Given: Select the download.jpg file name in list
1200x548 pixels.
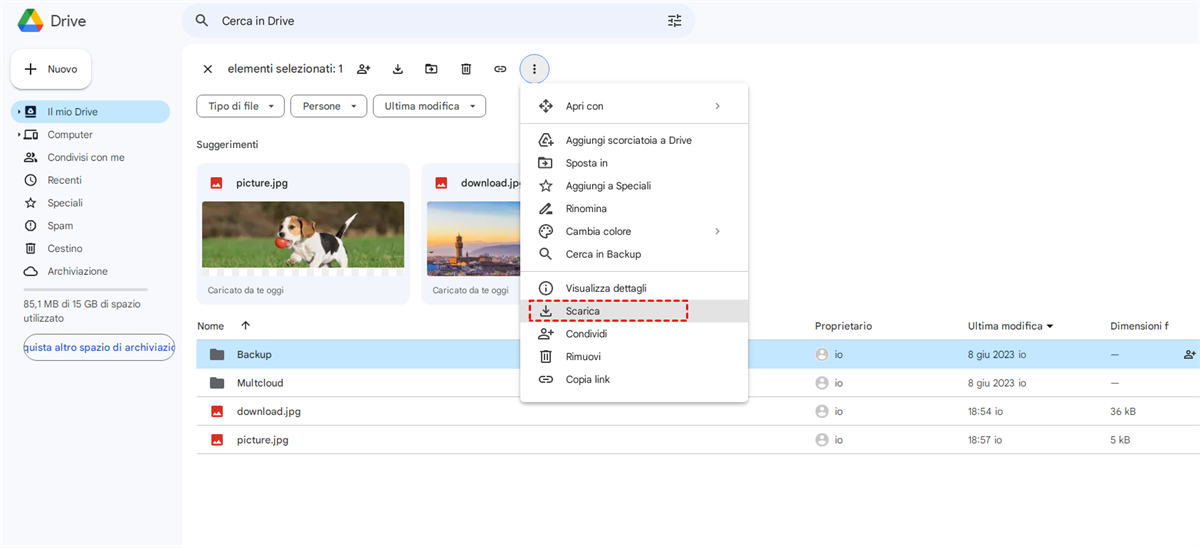Looking at the screenshot, I should click(x=269, y=411).
